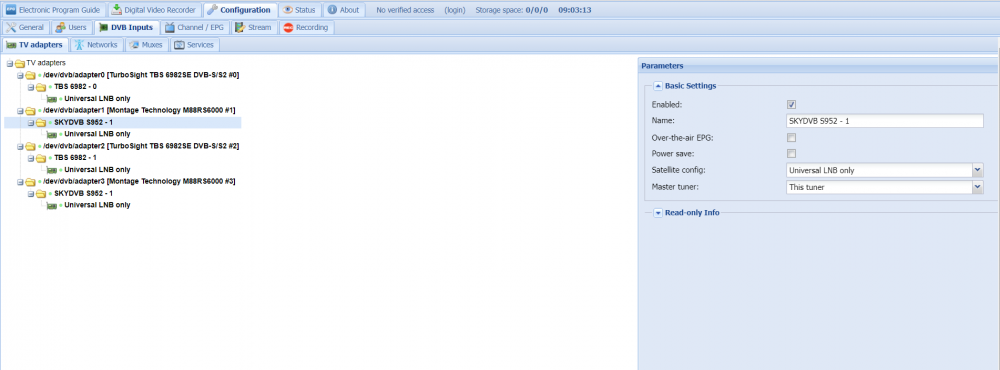Click the folder icon of TV adapters root

20,63
